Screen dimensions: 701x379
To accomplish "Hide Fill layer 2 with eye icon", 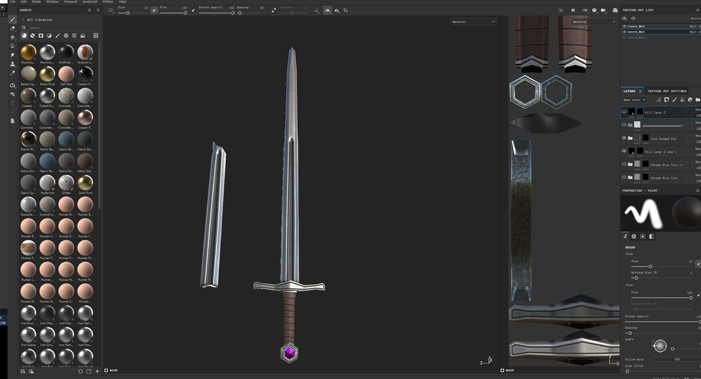I will (x=624, y=112).
